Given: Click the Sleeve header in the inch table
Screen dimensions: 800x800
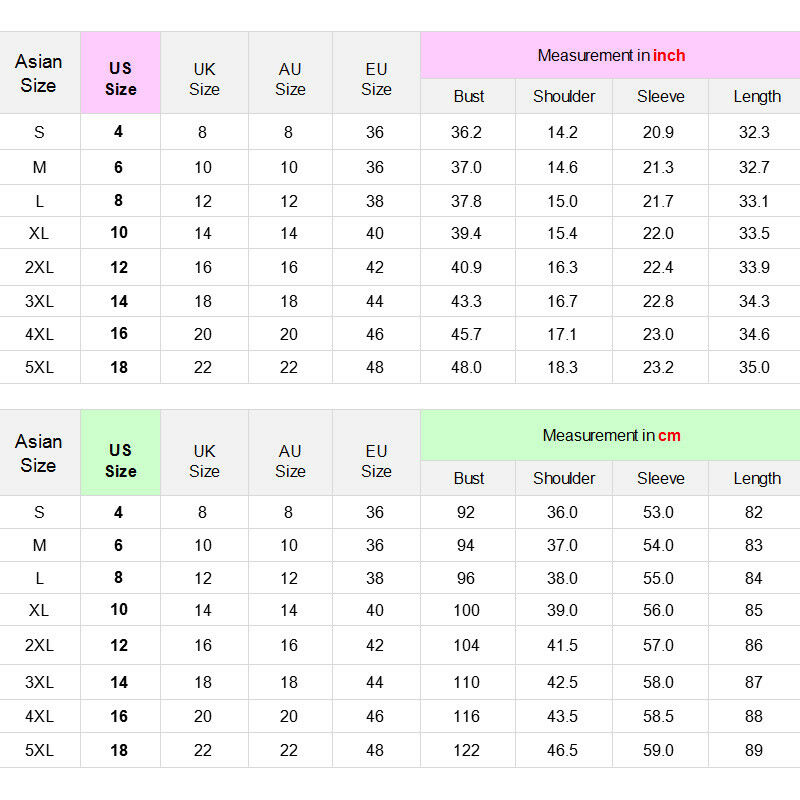Looking at the screenshot, I should pos(660,96).
